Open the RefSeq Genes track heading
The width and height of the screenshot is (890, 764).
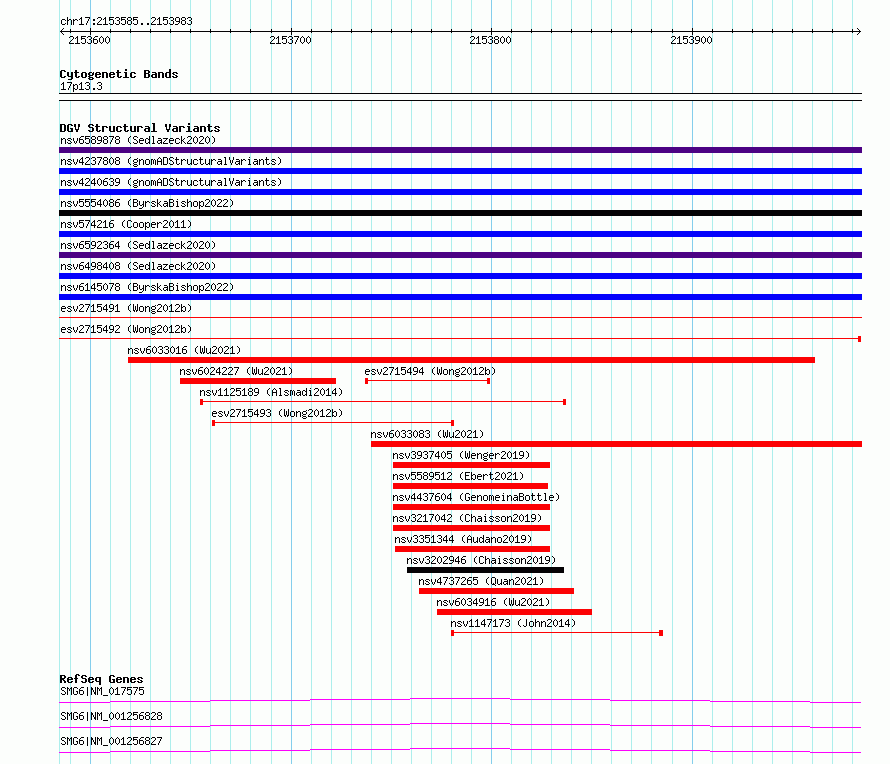click(x=101, y=679)
